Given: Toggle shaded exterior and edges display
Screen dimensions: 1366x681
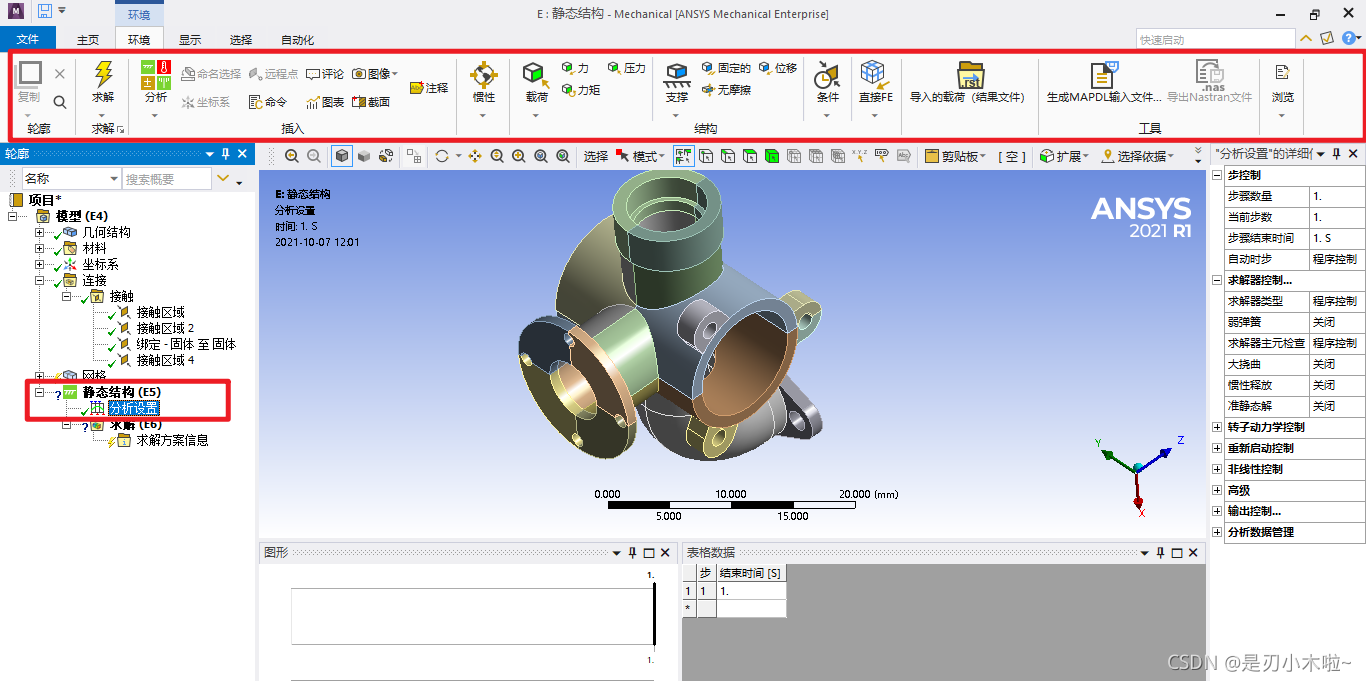Looking at the screenshot, I should point(342,156).
